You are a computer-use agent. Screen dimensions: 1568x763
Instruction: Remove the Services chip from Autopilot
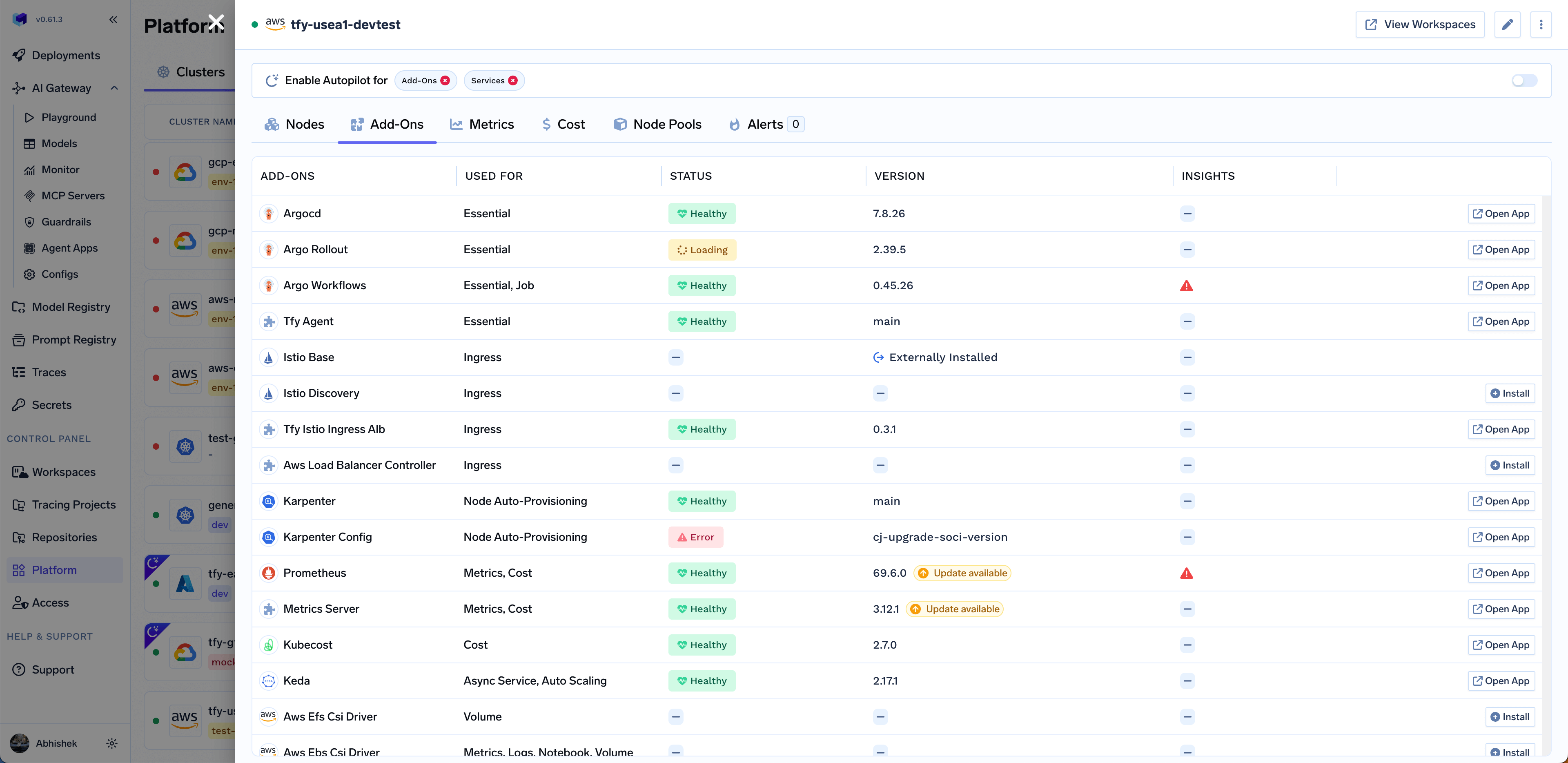coord(513,80)
